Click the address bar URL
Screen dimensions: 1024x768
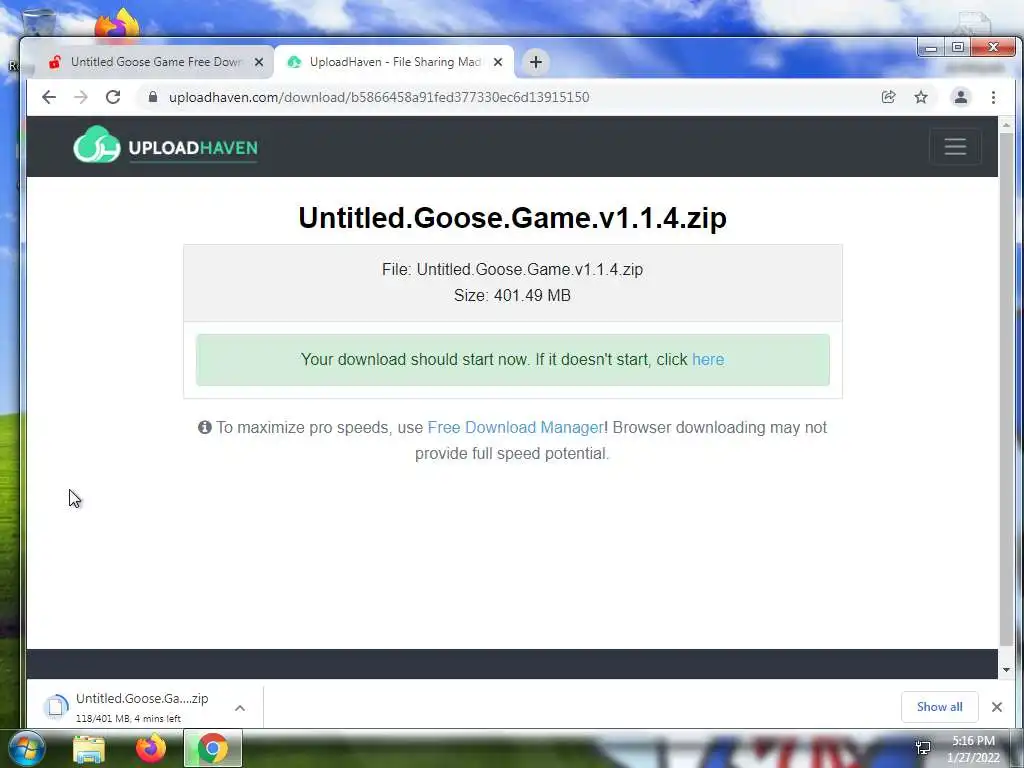coord(379,97)
